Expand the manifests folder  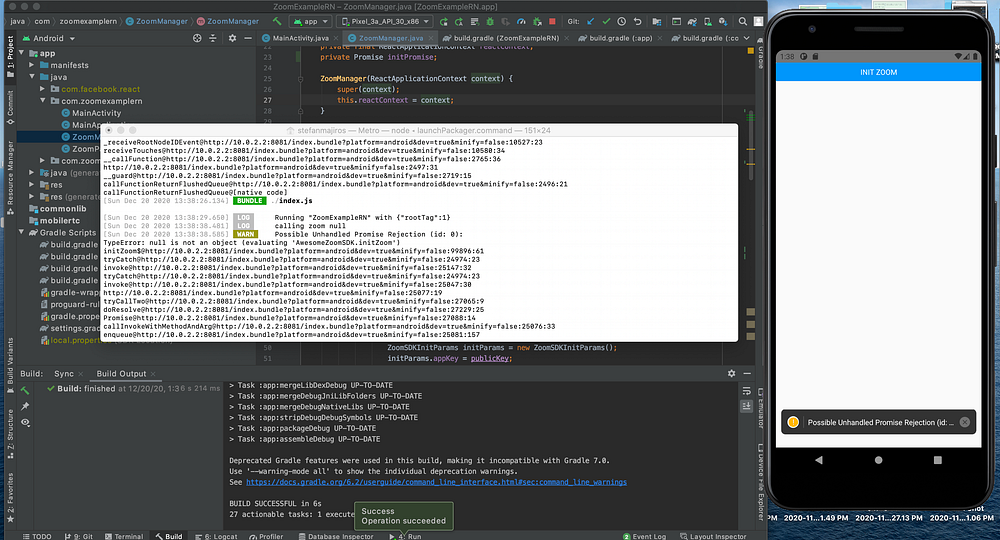(x=32, y=65)
